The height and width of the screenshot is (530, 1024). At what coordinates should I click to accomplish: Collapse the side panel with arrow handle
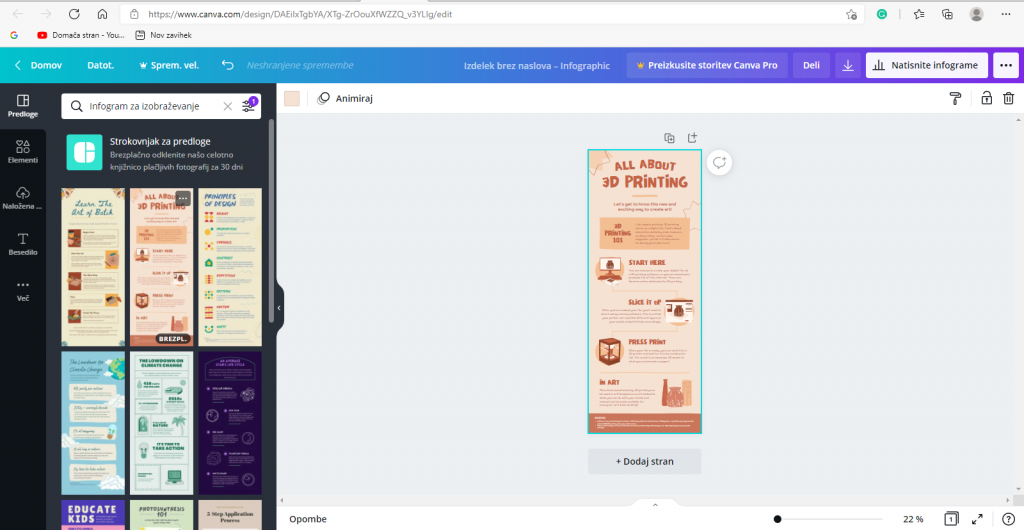click(280, 307)
